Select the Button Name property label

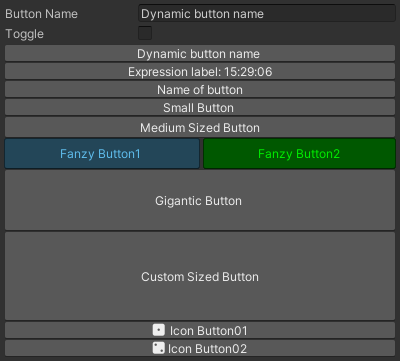click(42, 14)
